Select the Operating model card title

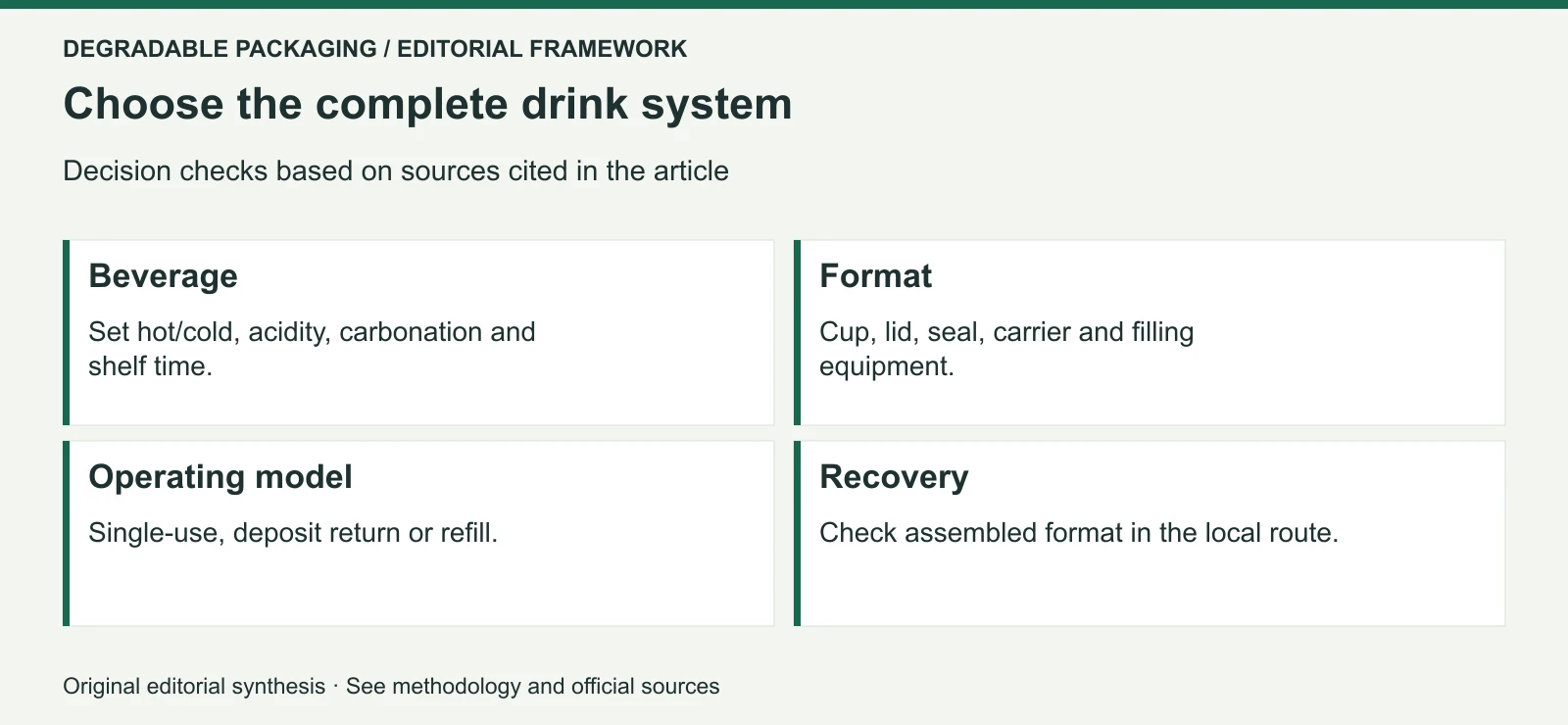coord(220,477)
